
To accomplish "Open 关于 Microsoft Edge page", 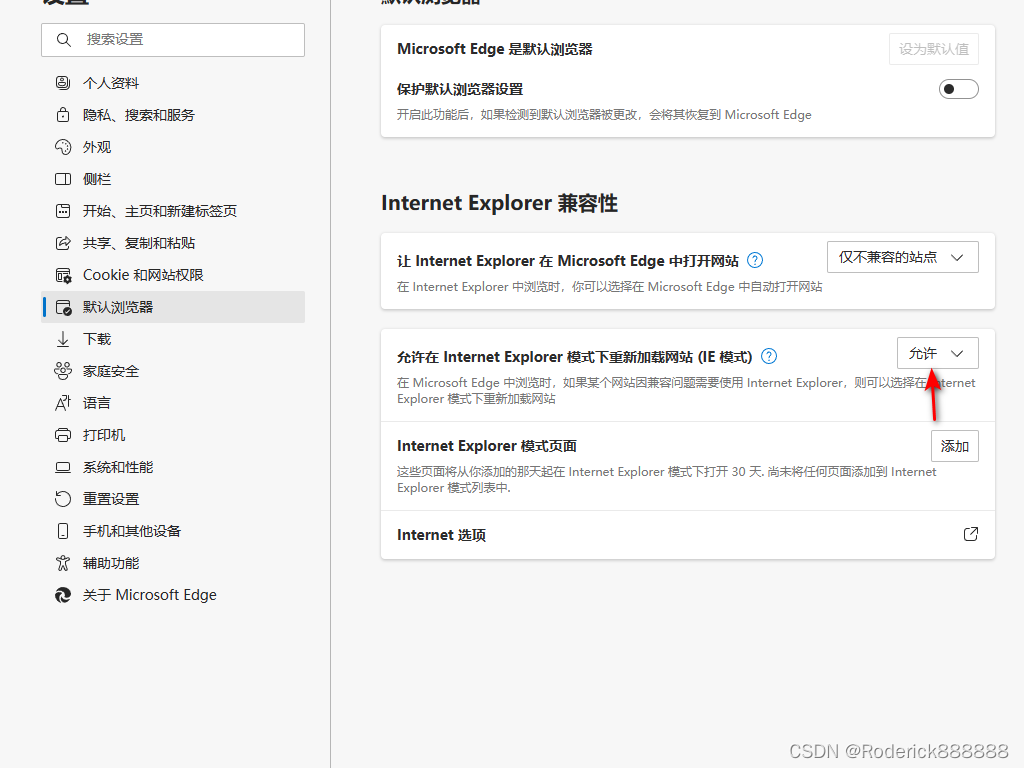I will pos(173,595).
